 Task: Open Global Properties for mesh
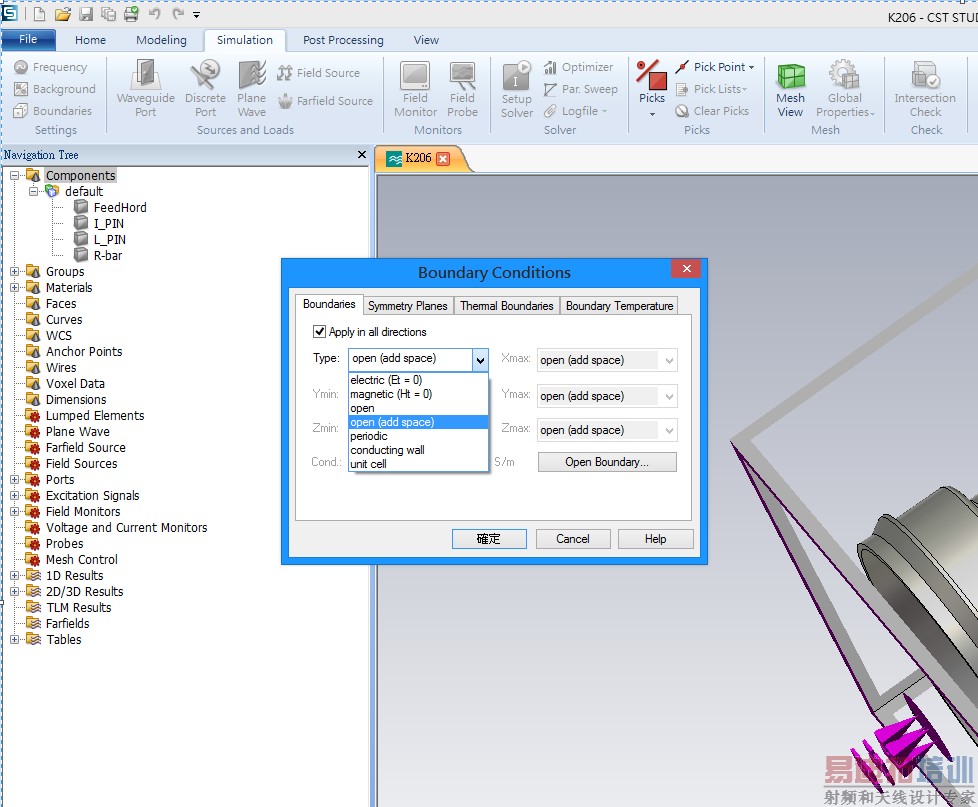pos(845,89)
